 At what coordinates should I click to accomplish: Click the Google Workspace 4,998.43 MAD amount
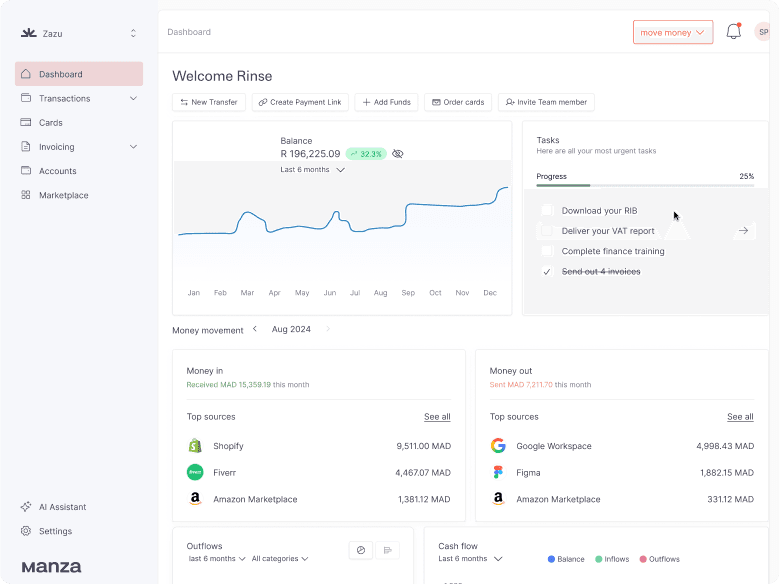point(725,446)
